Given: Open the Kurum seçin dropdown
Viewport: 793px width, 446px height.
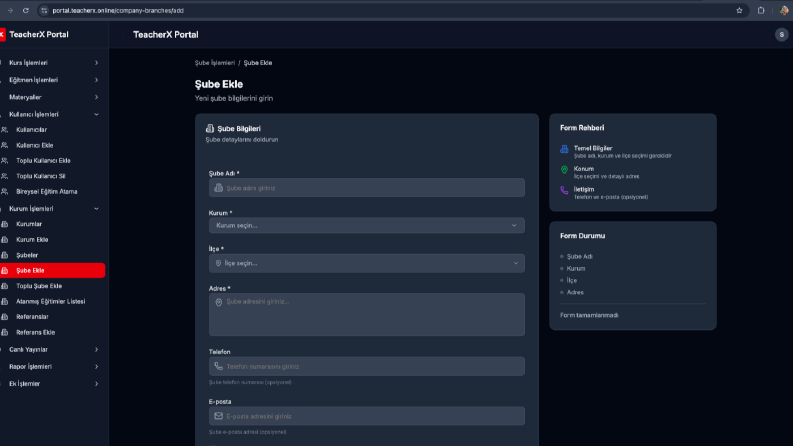Looking at the screenshot, I should [x=367, y=226].
